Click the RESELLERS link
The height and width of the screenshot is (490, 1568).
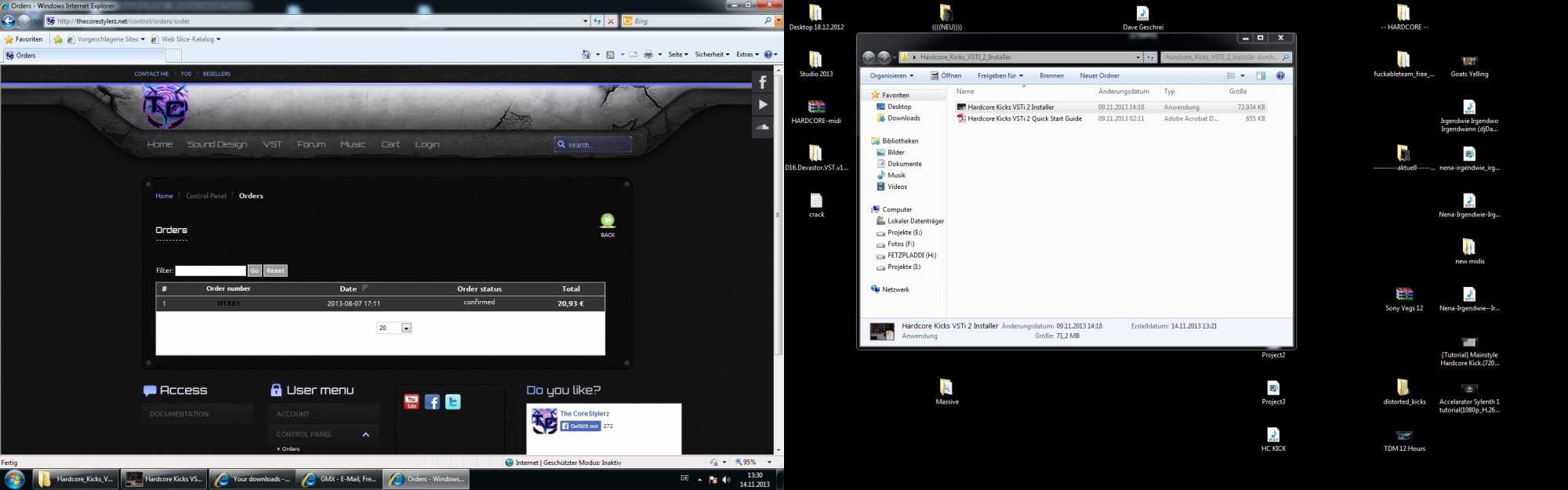click(x=216, y=74)
